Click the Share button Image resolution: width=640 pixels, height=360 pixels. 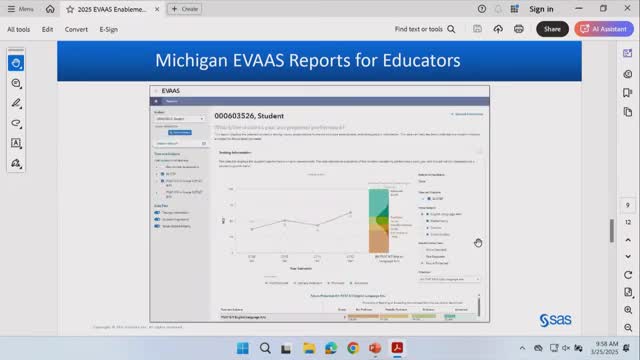(x=552, y=29)
